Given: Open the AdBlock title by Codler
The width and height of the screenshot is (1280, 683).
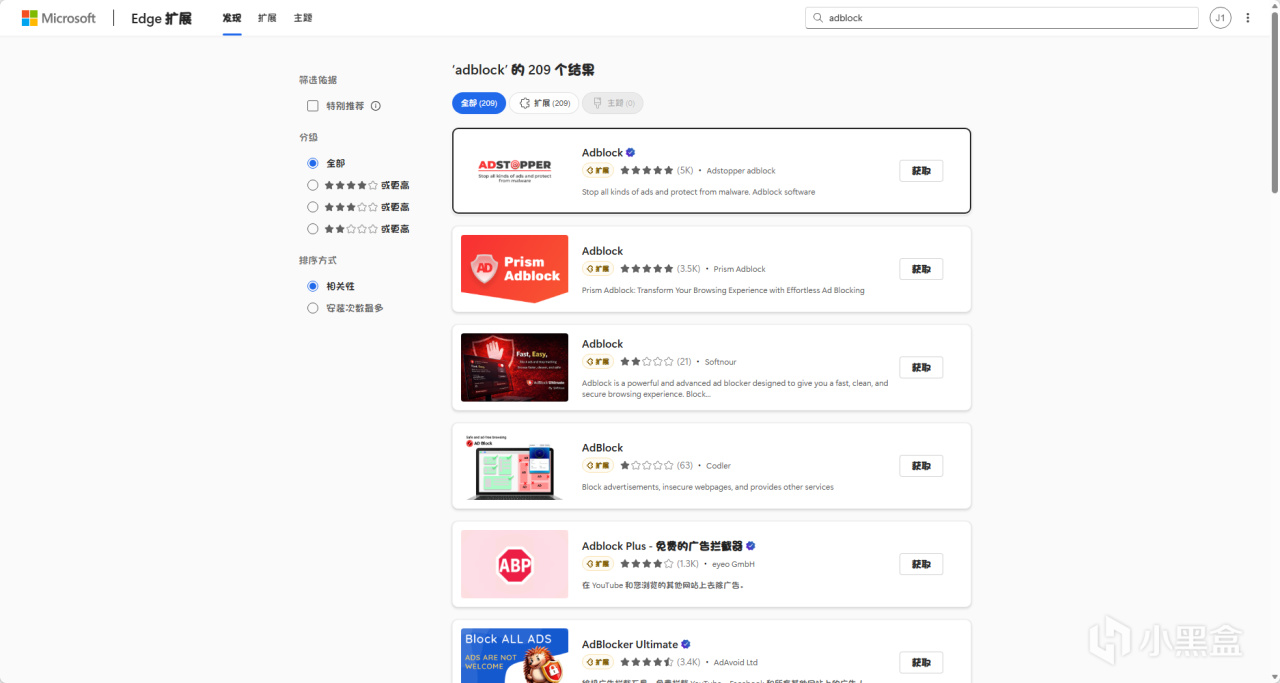Looking at the screenshot, I should click(602, 448).
